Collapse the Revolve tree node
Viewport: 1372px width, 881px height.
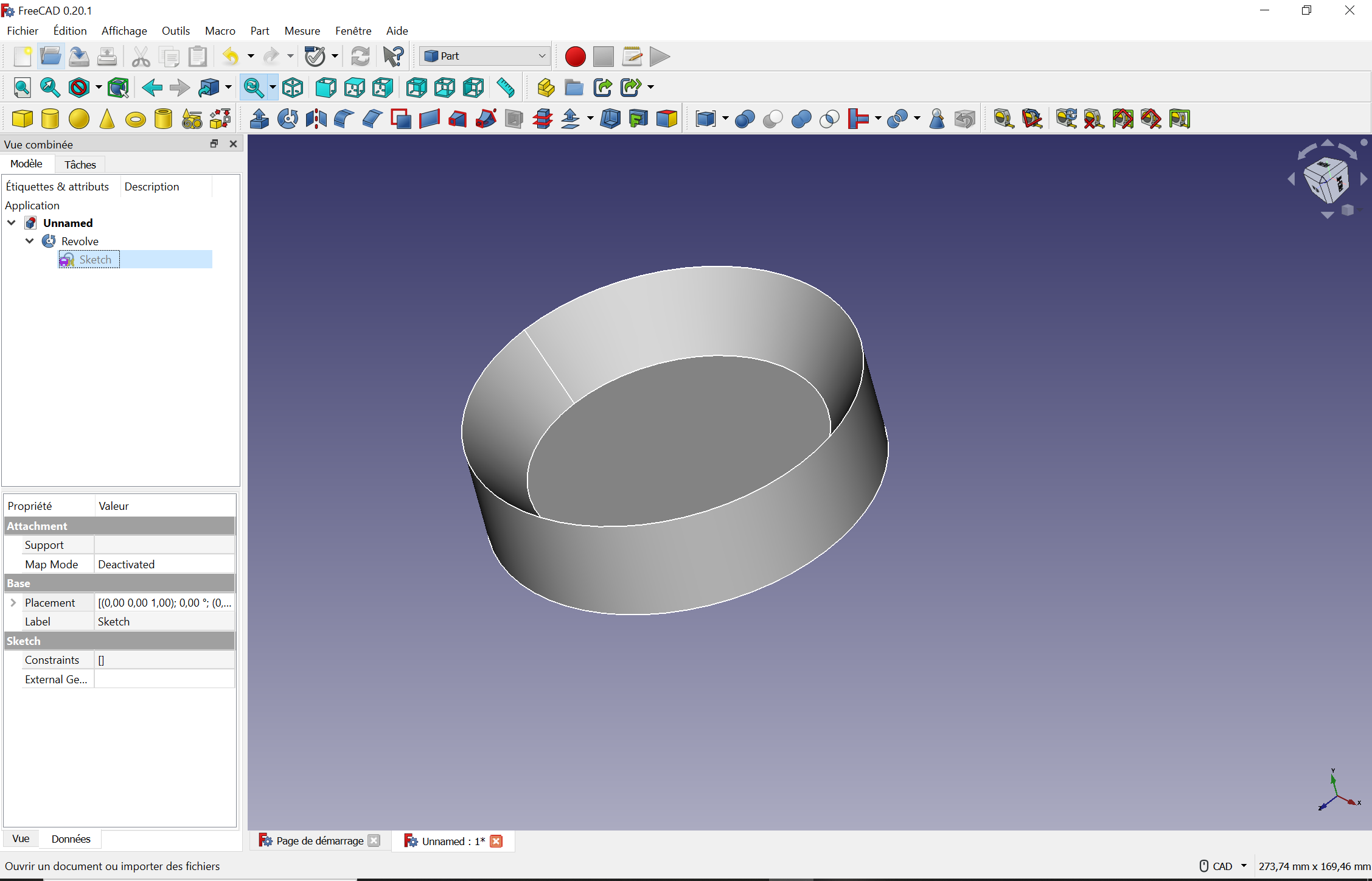pos(30,241)
